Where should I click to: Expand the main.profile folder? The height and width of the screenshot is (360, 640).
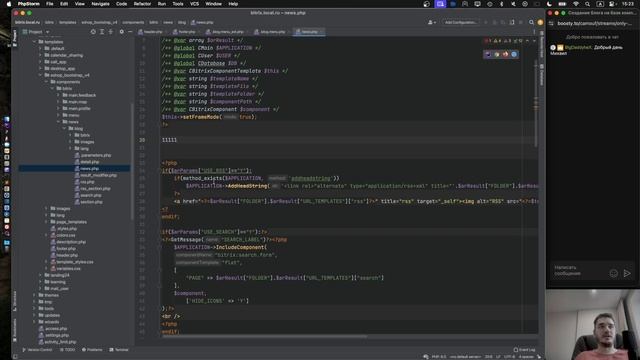58,109
